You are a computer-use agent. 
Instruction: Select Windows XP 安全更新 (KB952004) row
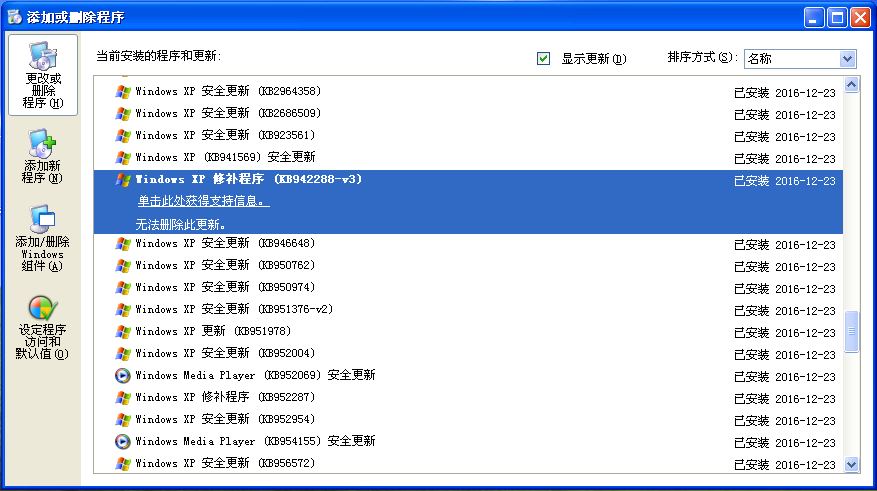pos(468,353)
